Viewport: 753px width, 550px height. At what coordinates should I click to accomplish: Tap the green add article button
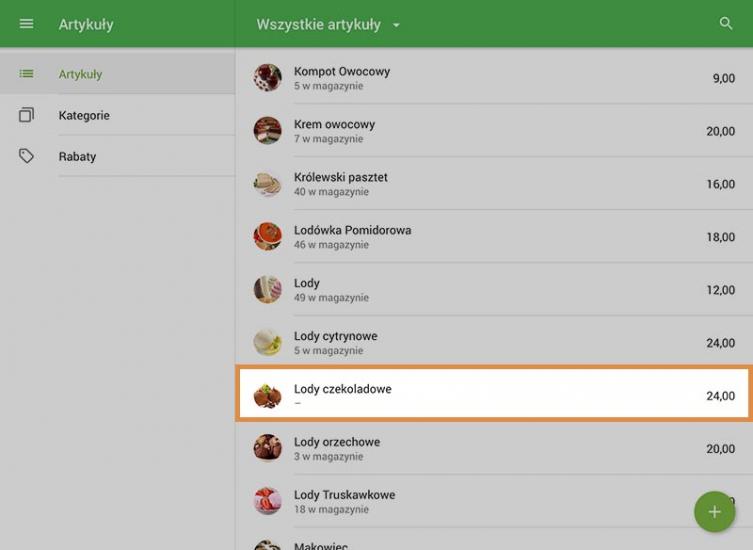tap(714, 512)
